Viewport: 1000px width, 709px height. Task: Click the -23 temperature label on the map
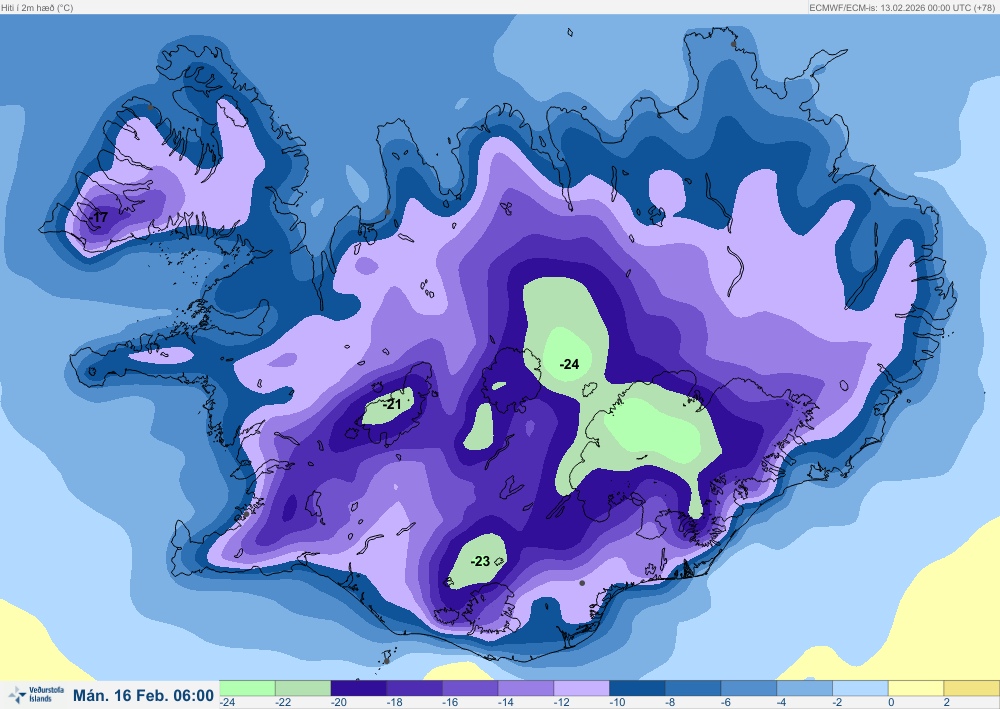pyautogui.click(x=480, y=561)
